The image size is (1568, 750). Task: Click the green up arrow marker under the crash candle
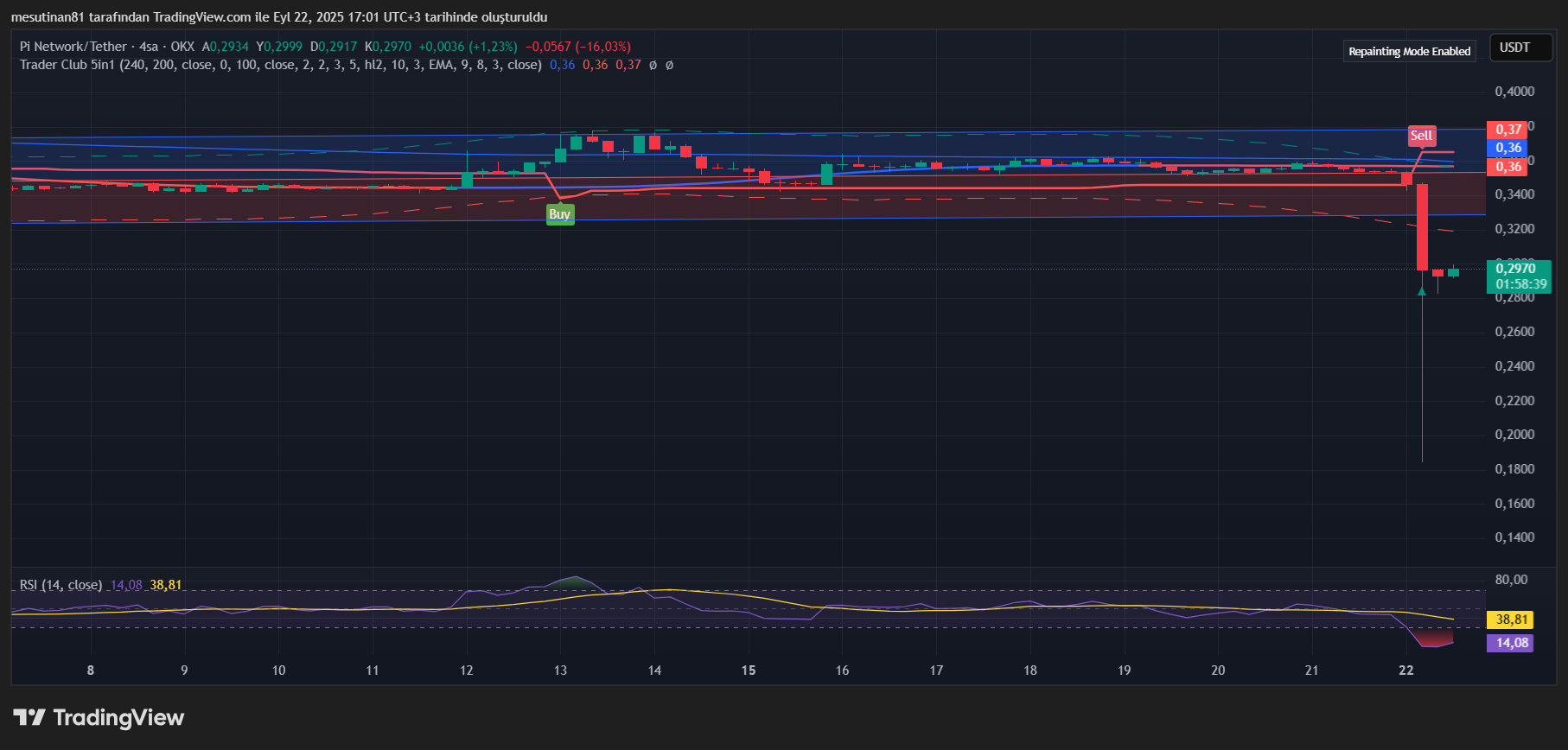[x=1422, y=291]
